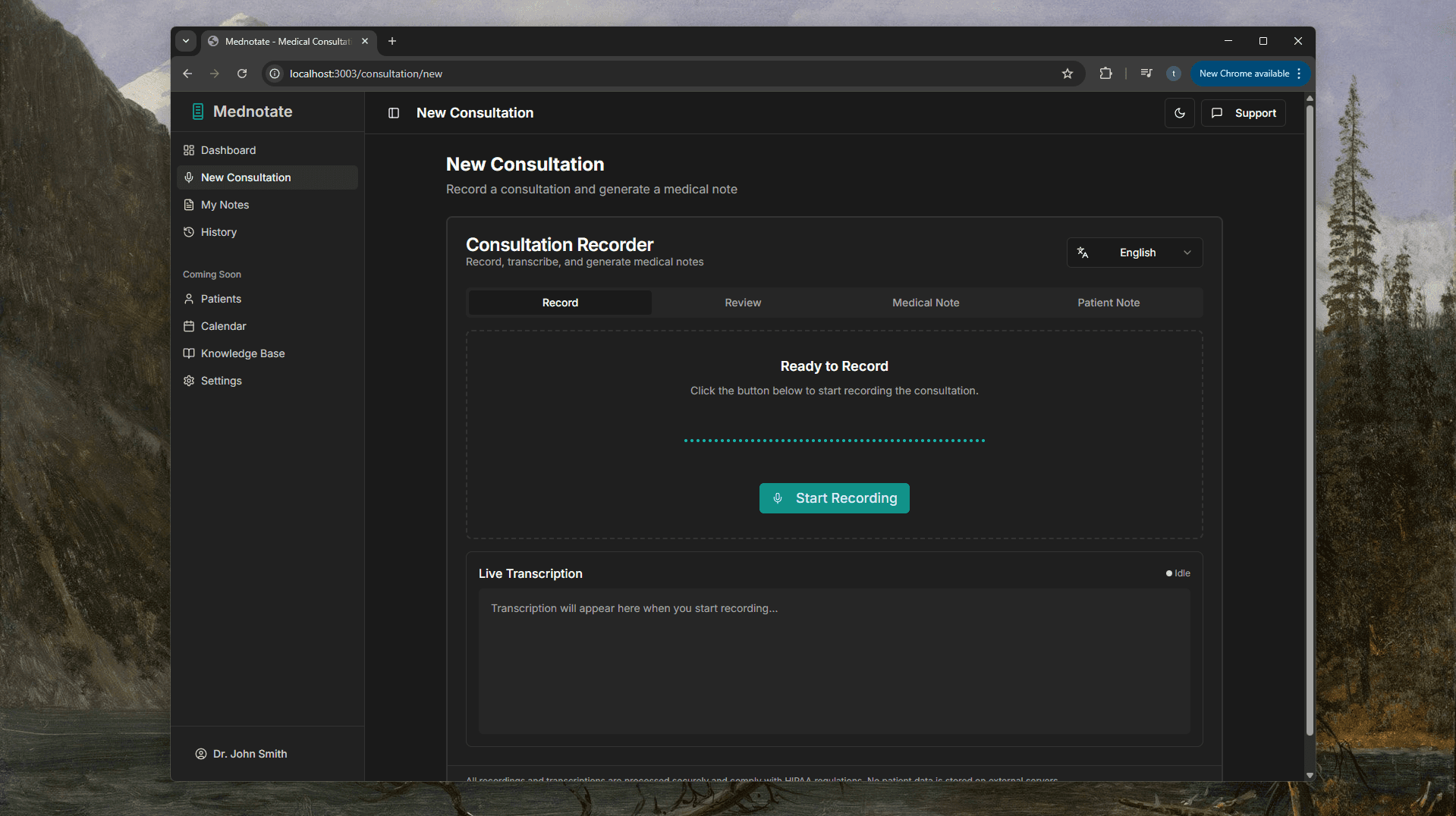Open Calendar in sidebar

[x=223, y=326]
